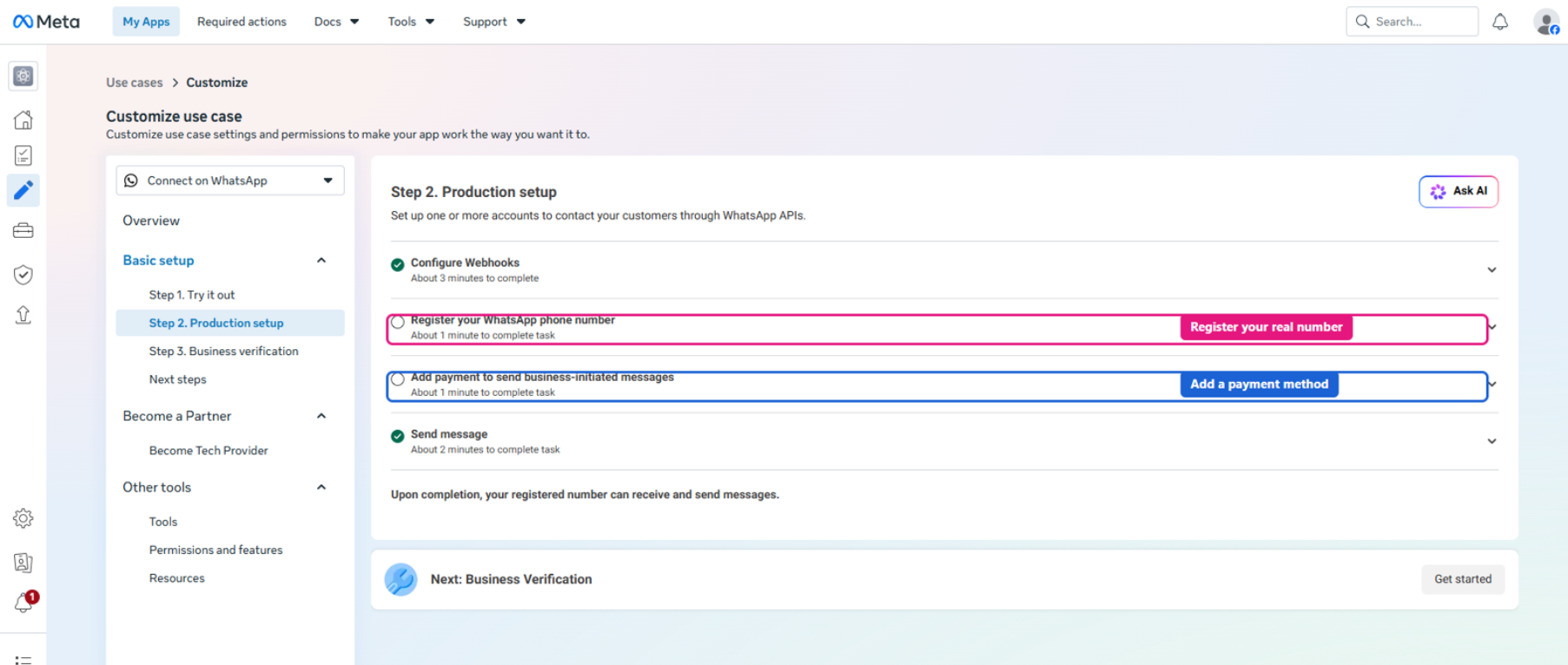This screenshot has width=1568, height=665.
Task: Collapse the Become a Partner section chevron
Action: coord(321,416)
